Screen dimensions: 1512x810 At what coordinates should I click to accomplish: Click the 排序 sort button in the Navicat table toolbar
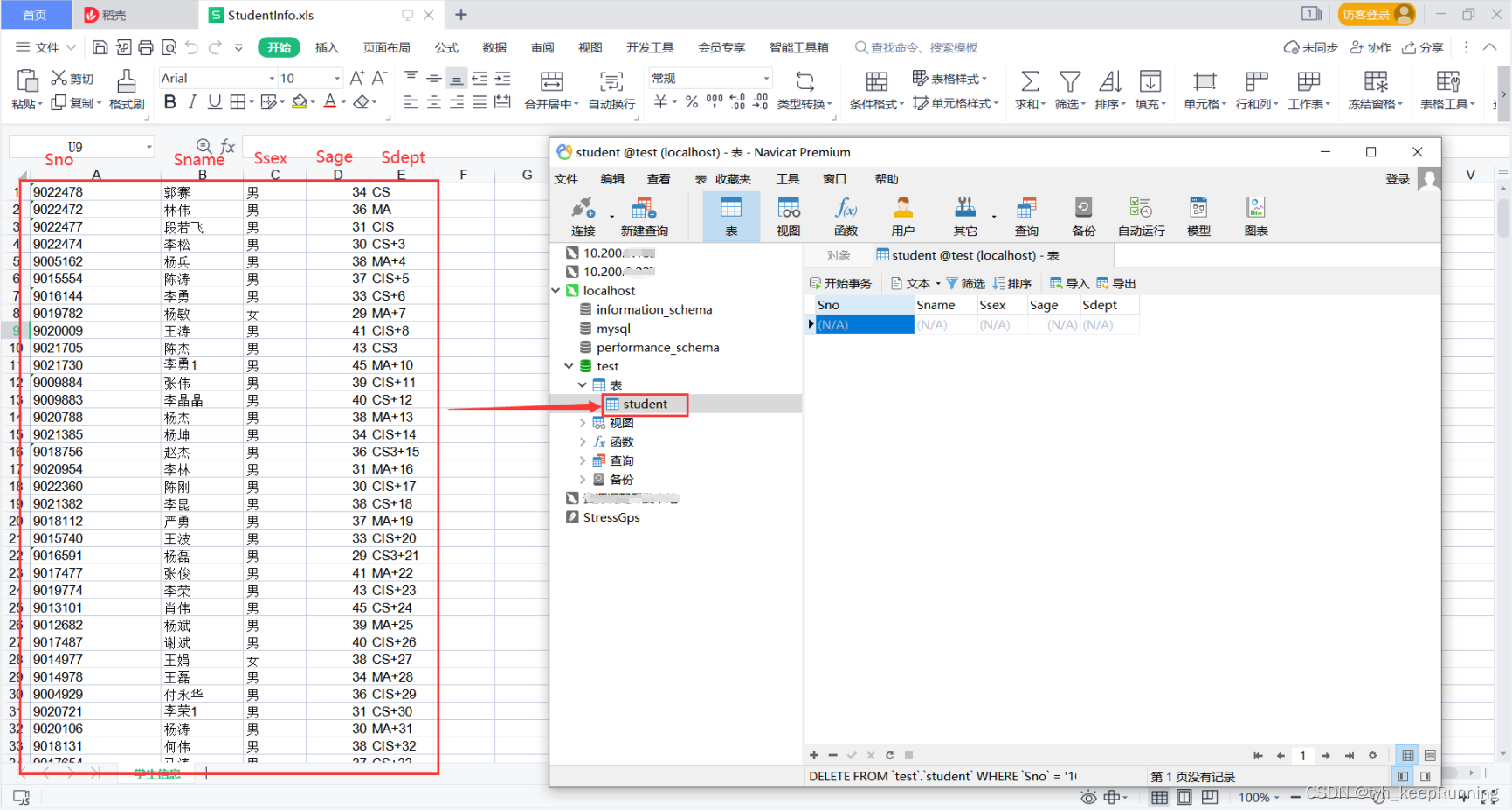point(1012,283)
